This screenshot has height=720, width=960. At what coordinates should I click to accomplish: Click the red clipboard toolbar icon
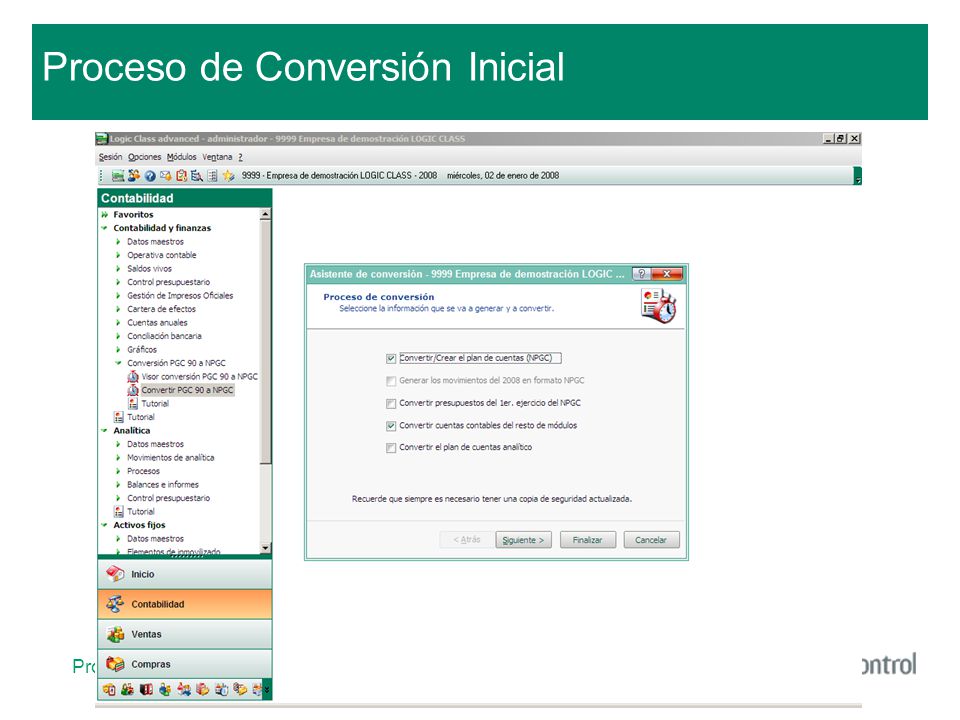[x=181, y=176]
